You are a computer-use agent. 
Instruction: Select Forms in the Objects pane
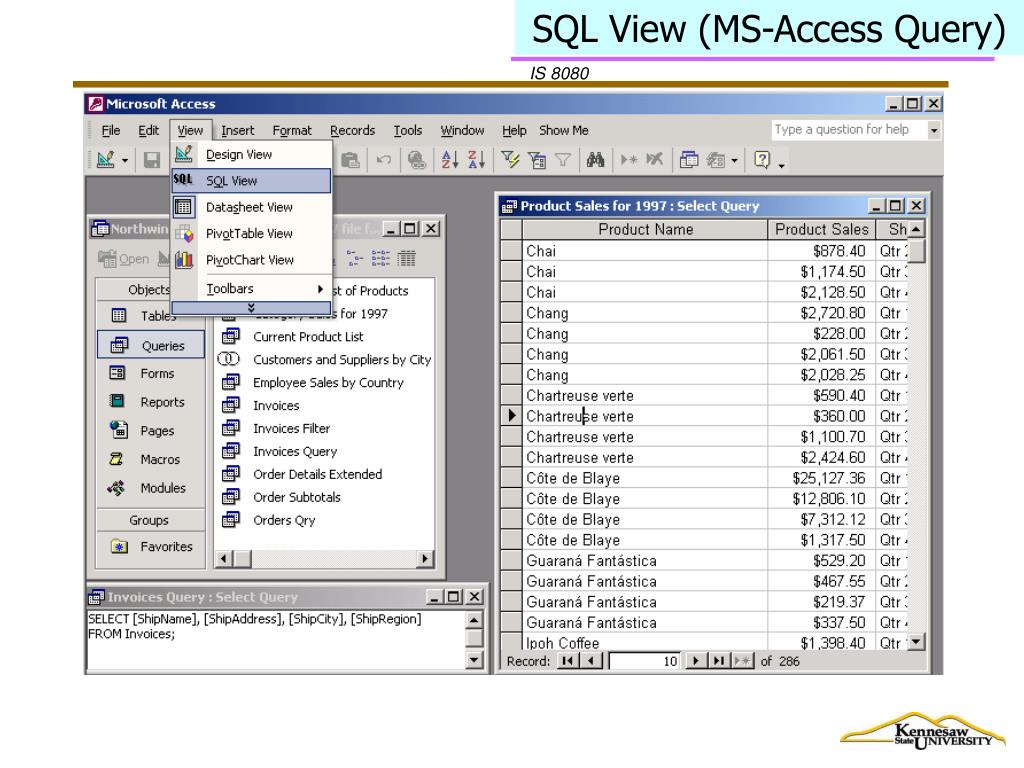pos(150,374)
